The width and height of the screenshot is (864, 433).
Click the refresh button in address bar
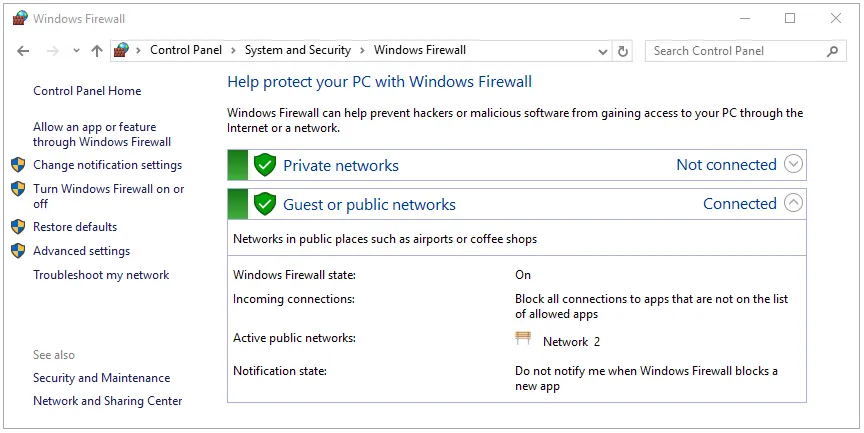click(x=624, y=51)
